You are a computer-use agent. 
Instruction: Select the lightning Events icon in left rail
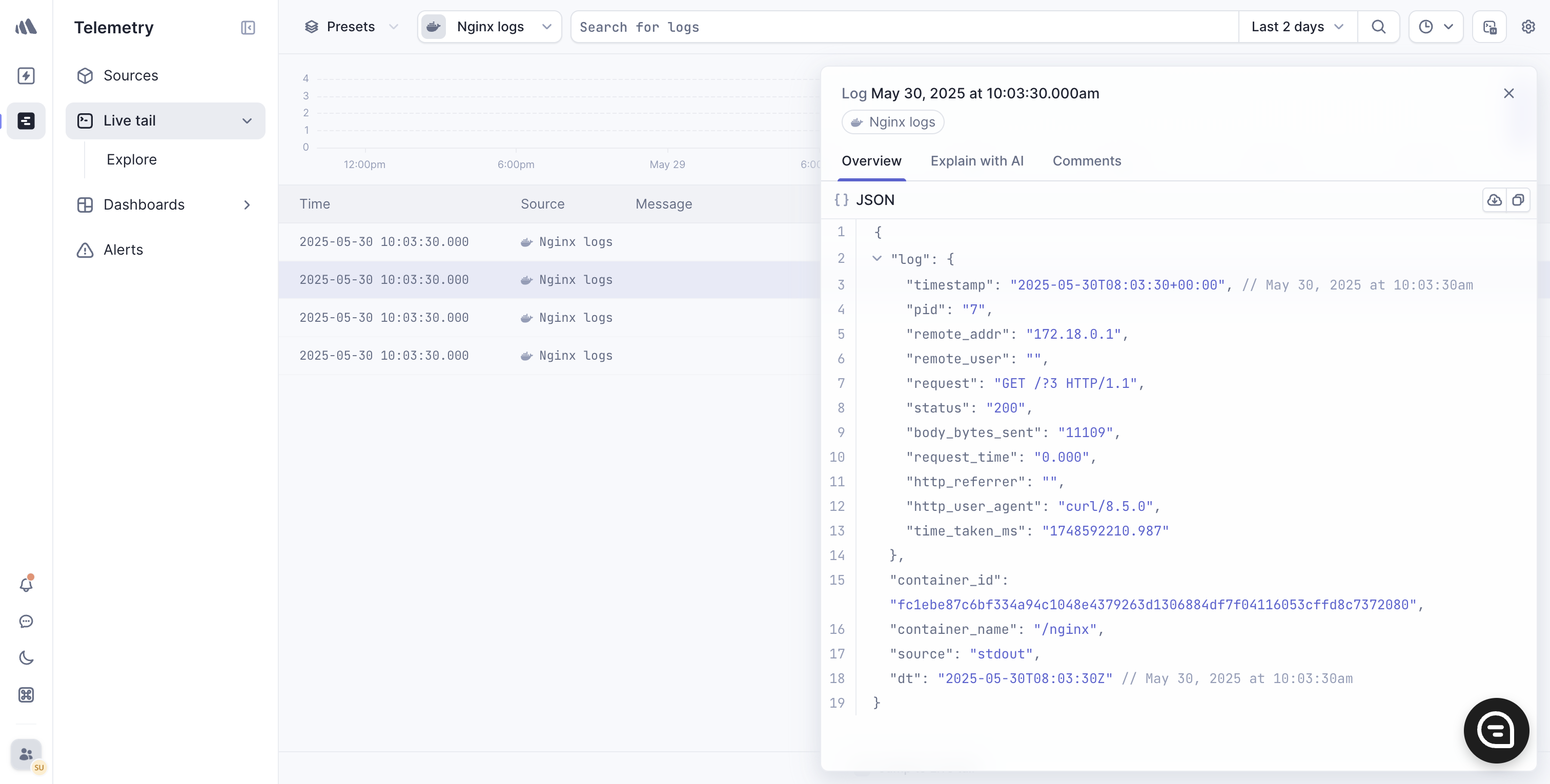pyautogui.click(x=26, y=75)
